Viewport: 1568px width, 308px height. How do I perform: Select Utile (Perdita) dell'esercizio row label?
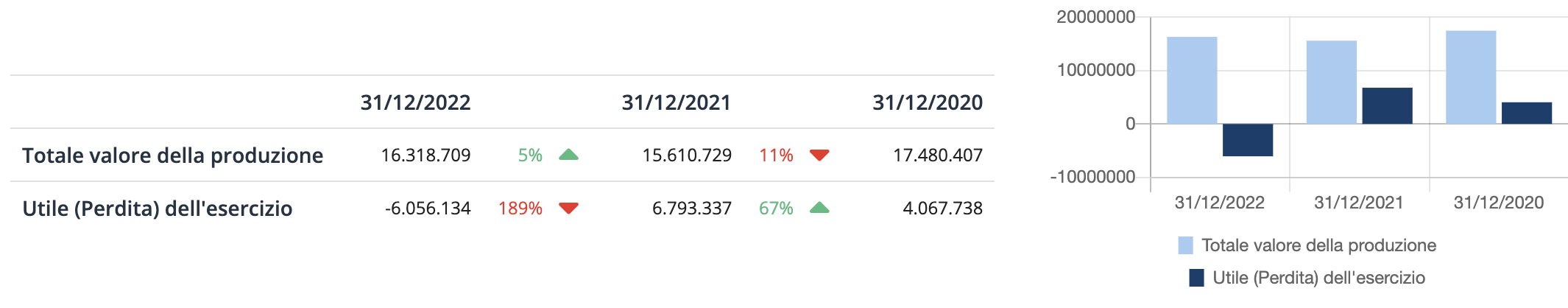point(158,209)
